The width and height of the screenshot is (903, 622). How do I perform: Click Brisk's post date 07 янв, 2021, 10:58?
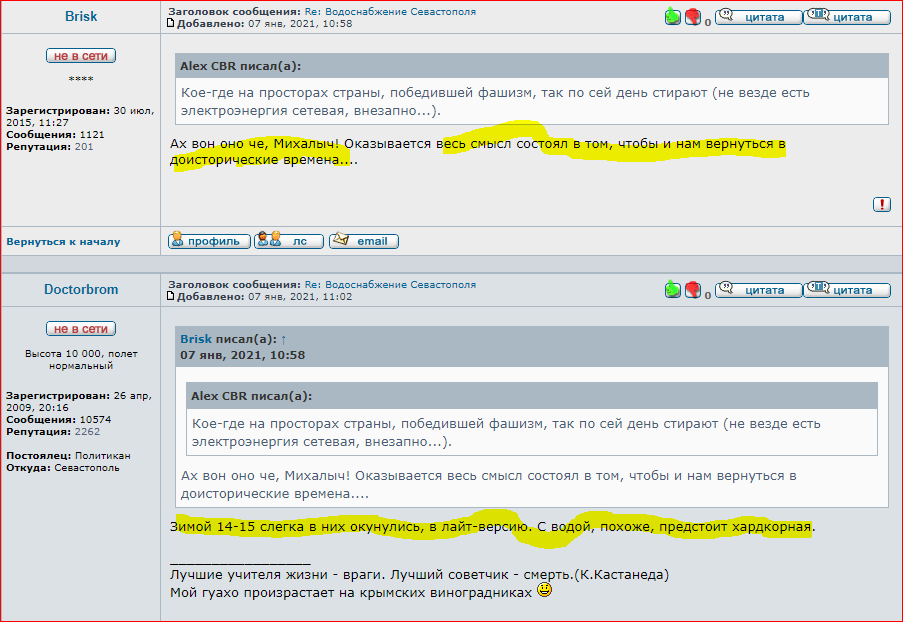tap(300, 24)
